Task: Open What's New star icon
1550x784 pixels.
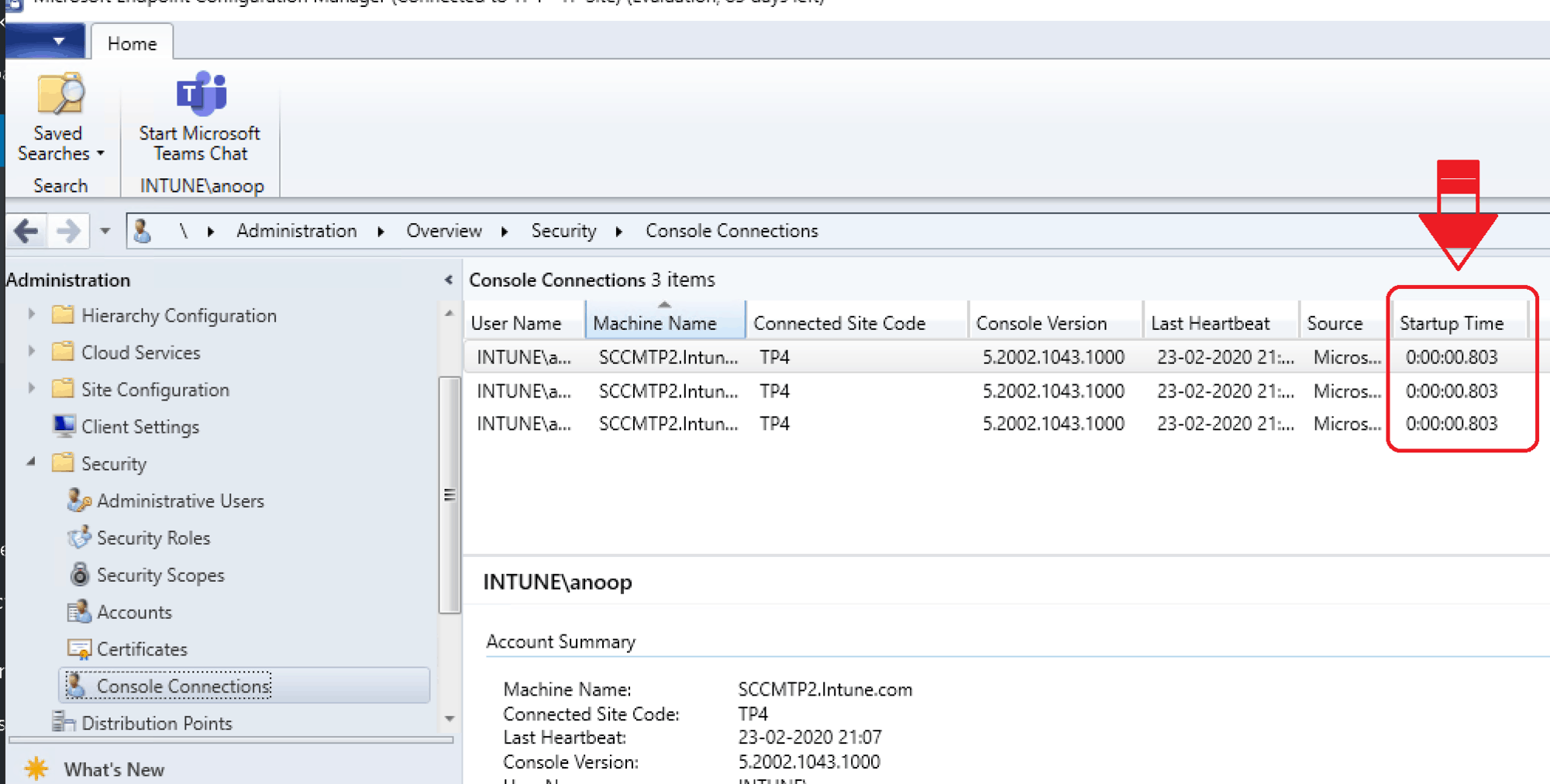Action: point(36,769)
